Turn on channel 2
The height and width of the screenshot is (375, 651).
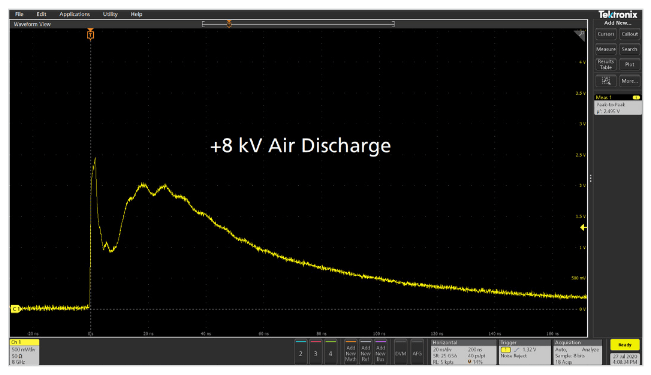point(301,353)
